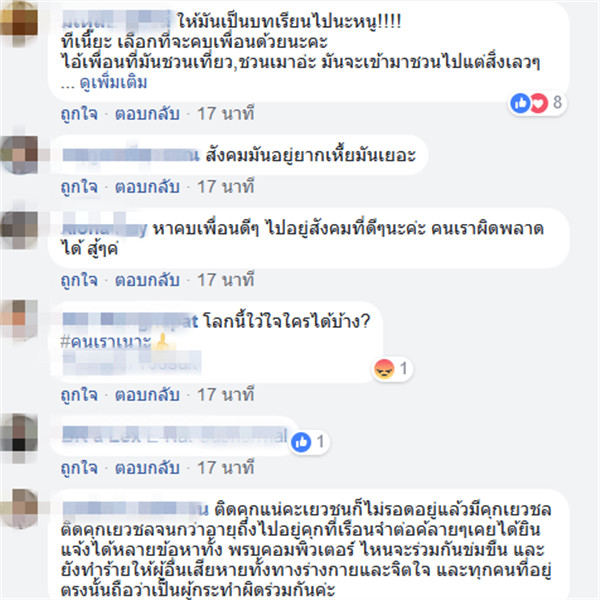
Task: Open the blurred name of the last commenter
Action: (135, 509)
